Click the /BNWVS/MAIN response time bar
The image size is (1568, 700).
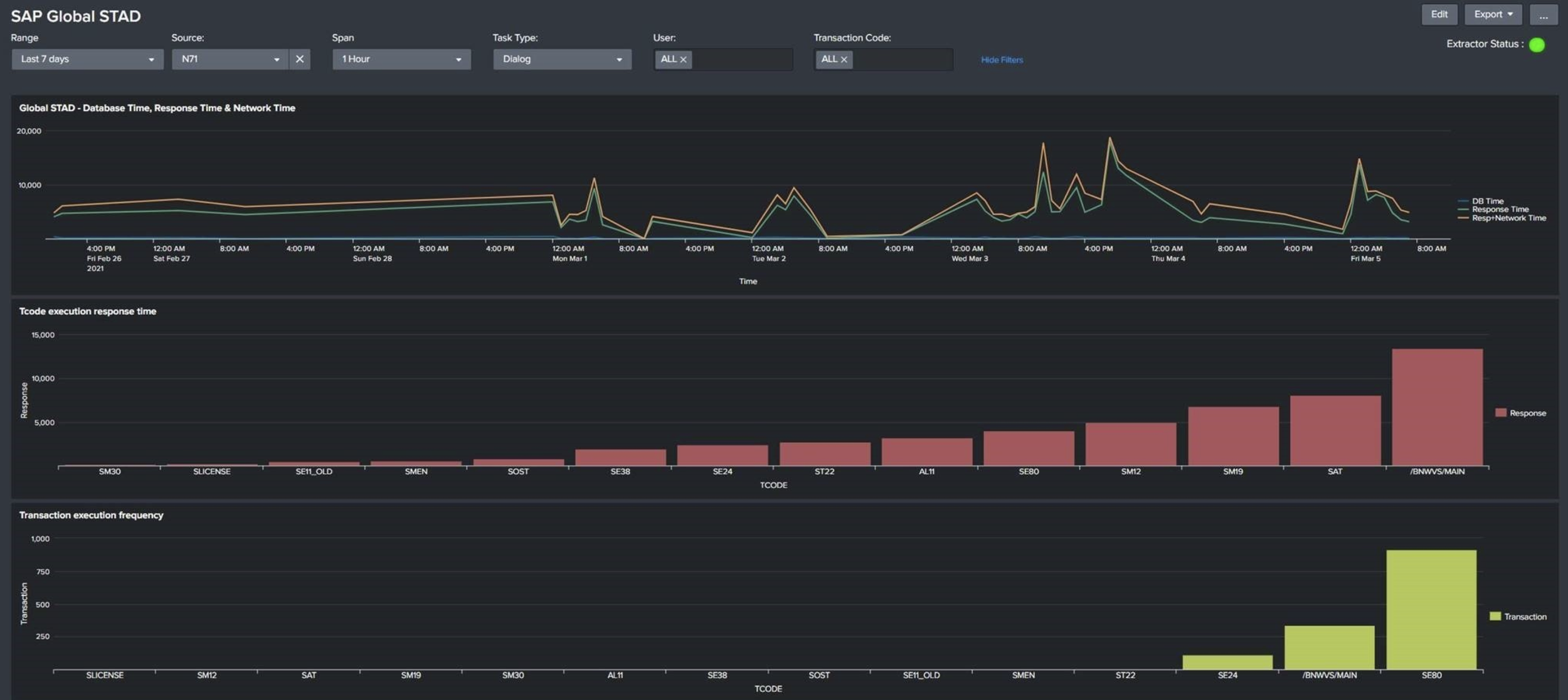tap(1437, 408)
